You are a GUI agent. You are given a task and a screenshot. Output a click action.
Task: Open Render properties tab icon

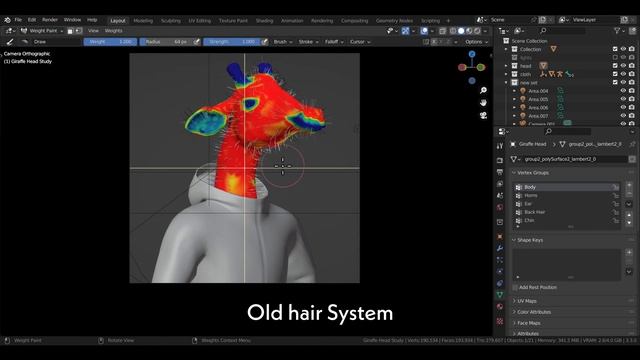(500, 160)
